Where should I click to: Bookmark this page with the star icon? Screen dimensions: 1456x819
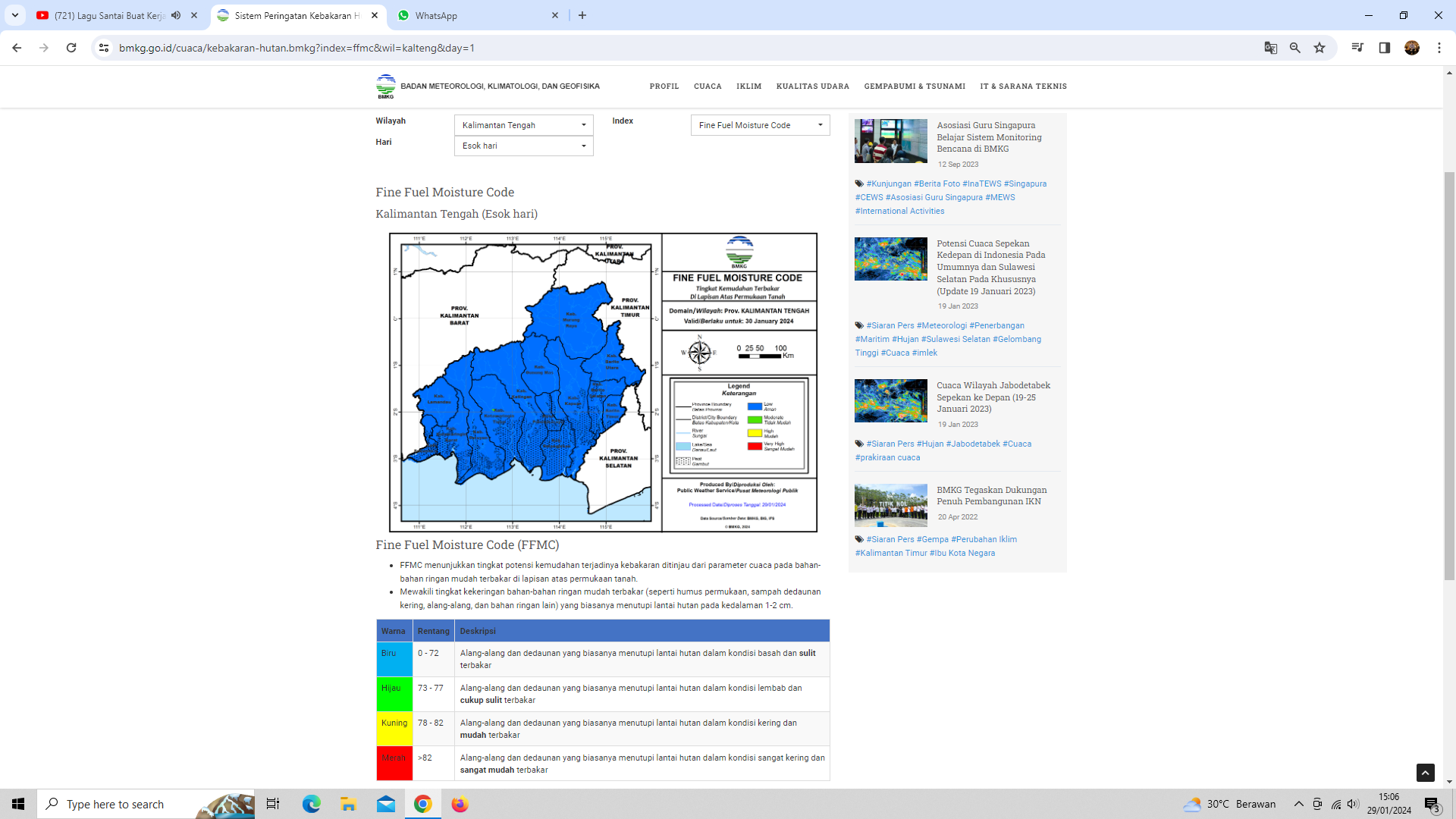click(1319, 48)
